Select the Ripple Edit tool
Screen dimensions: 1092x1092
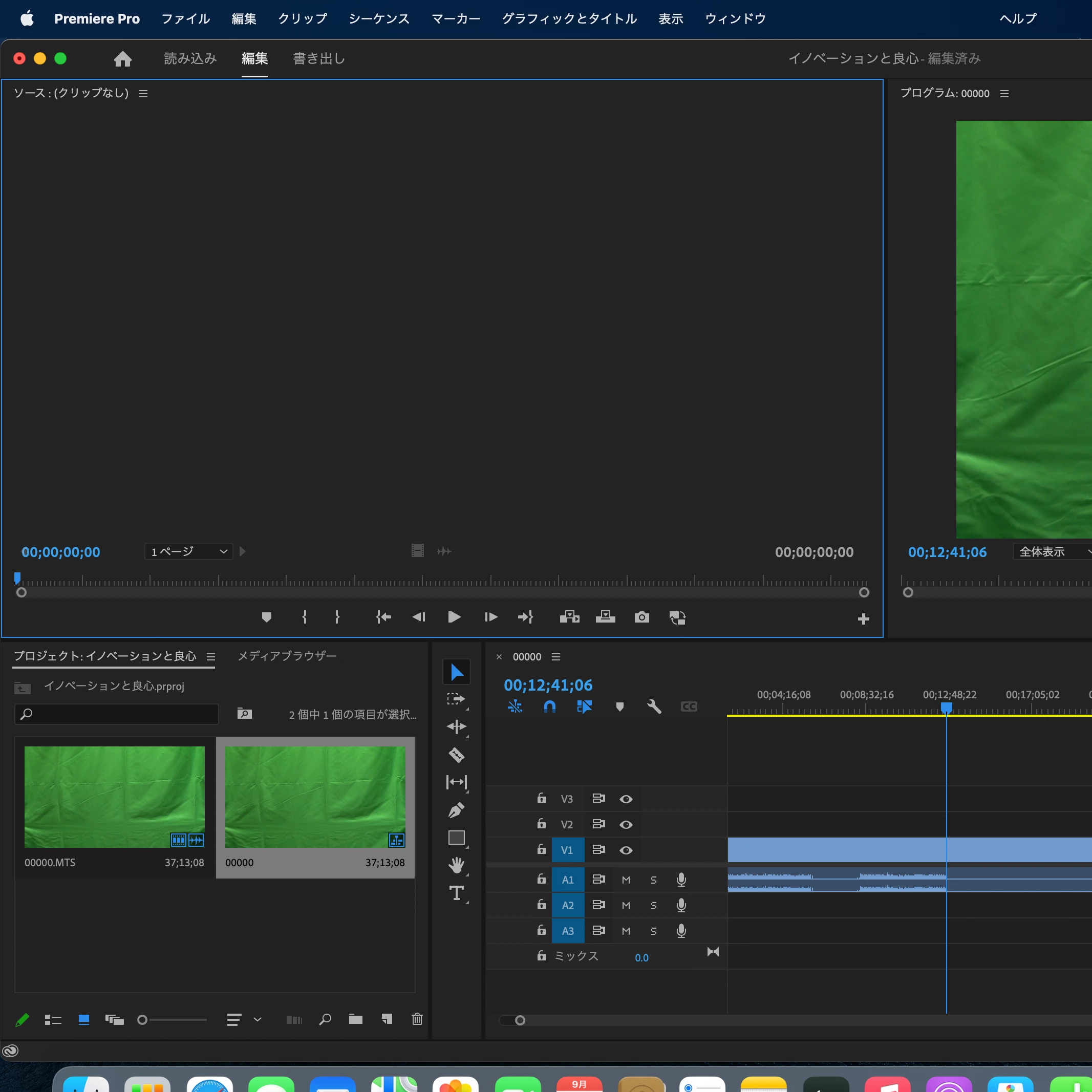pos(456,726)
